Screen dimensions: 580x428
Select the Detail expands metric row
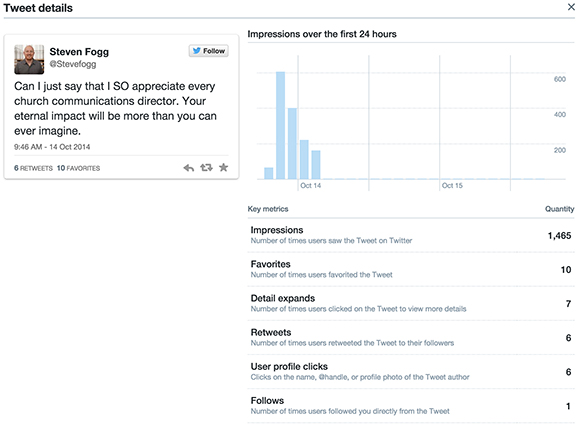(x=411, y=303)
